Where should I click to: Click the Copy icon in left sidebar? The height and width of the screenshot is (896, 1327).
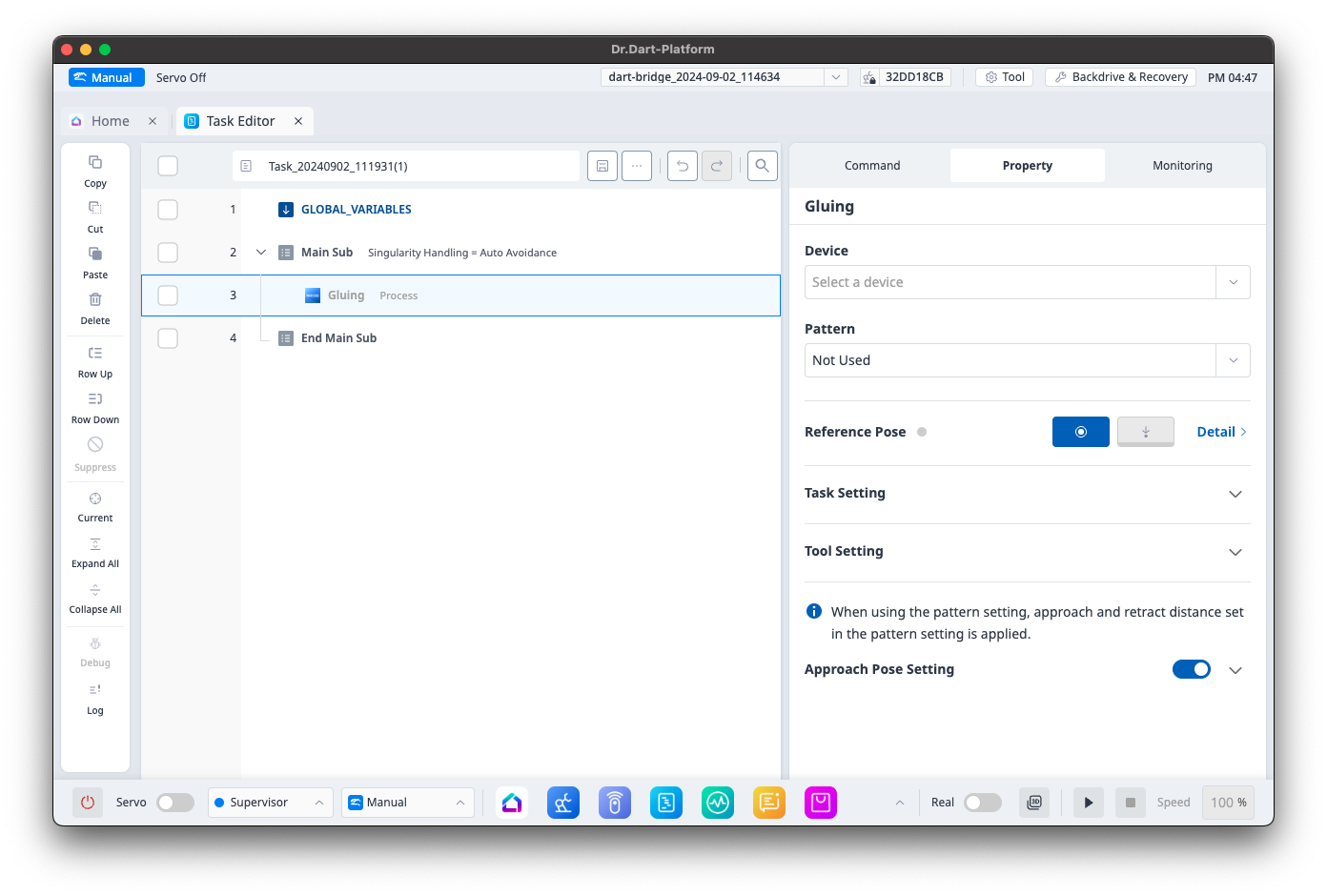95,163
